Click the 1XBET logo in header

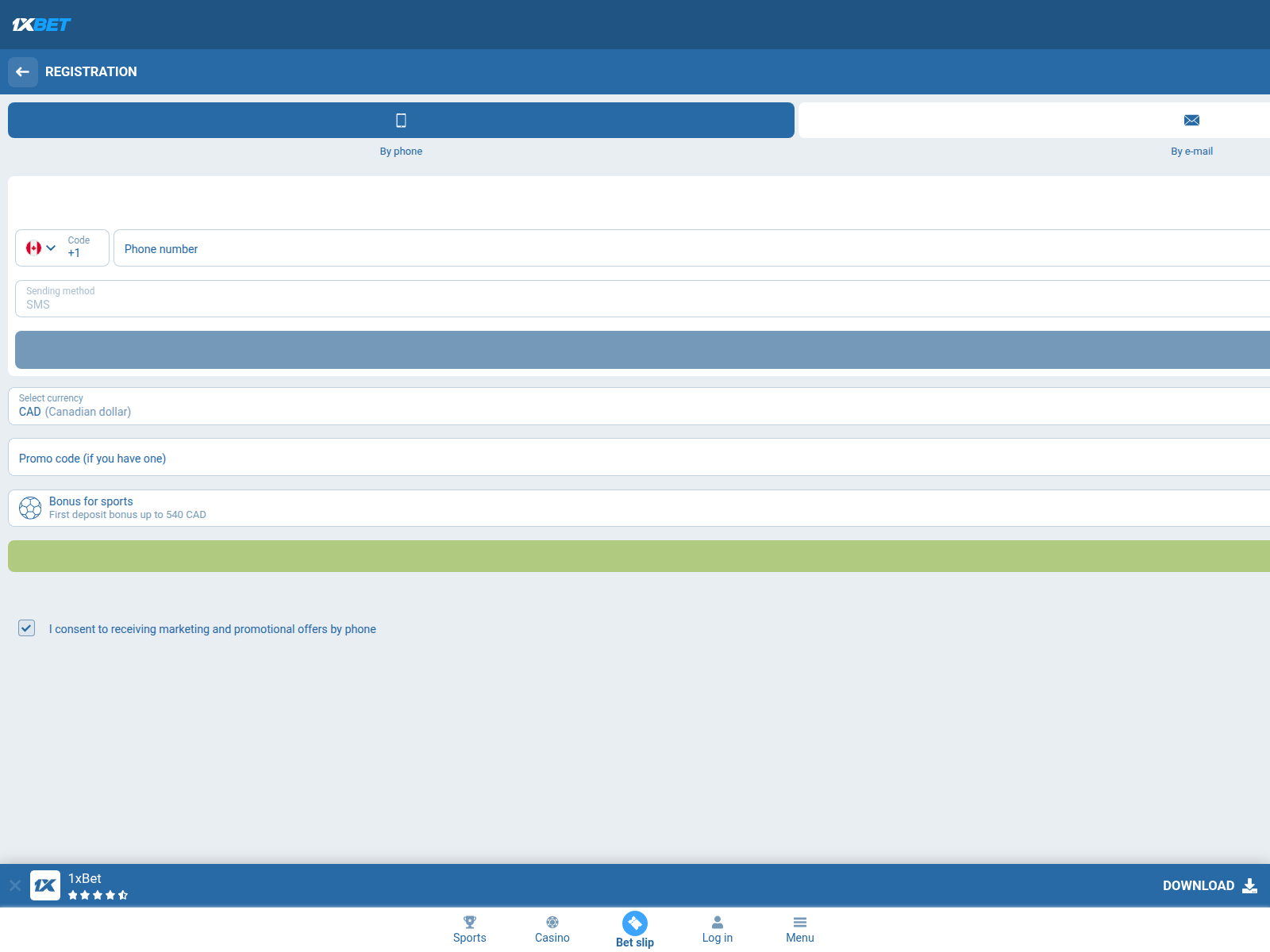coord(41,25)
